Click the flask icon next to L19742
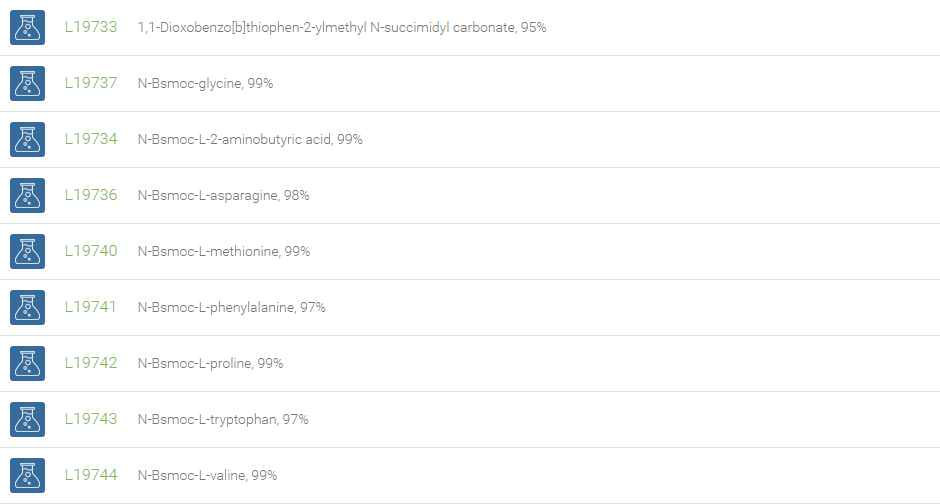This screenshot has width=940, height=504. tap(28, 364)
